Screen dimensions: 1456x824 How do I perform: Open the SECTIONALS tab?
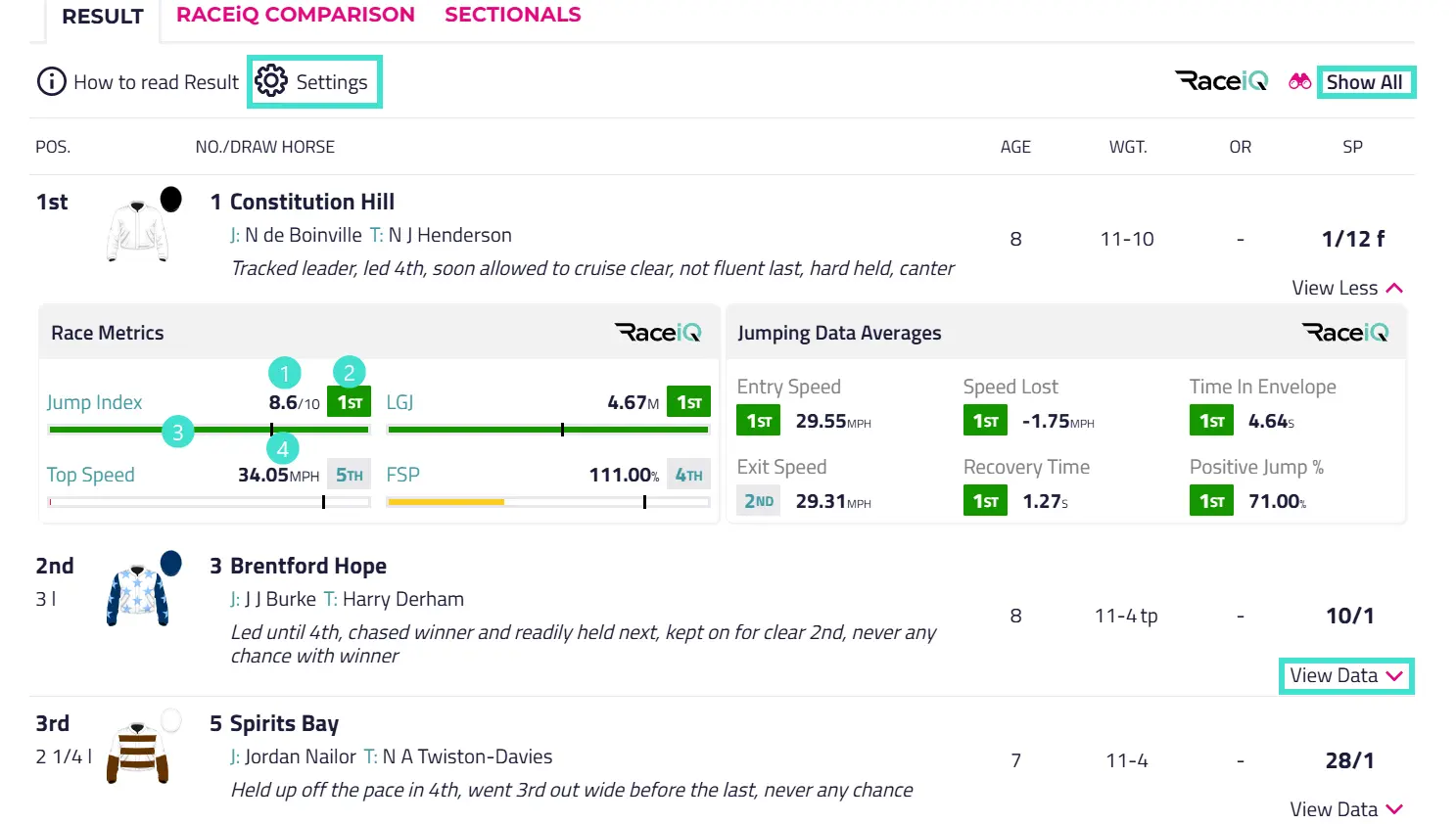click(x=512, y=15)
